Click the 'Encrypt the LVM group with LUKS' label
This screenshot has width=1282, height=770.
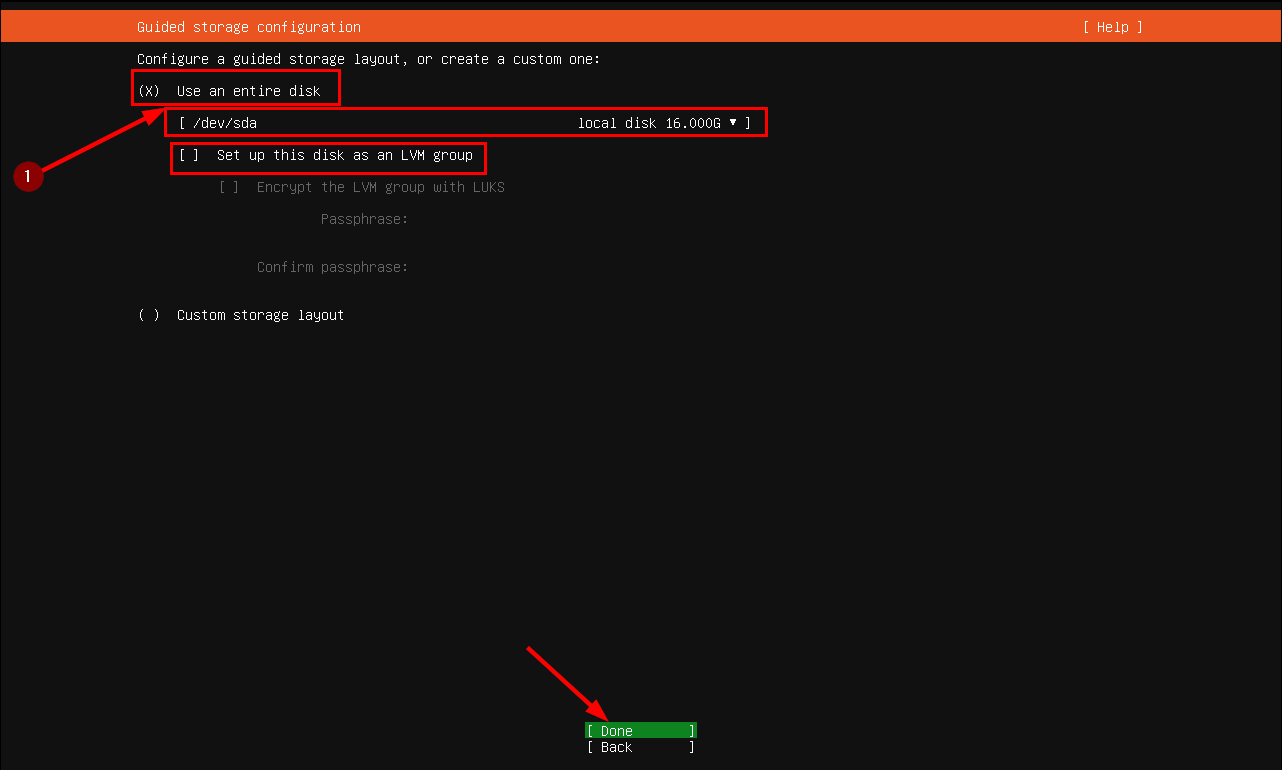380,187
